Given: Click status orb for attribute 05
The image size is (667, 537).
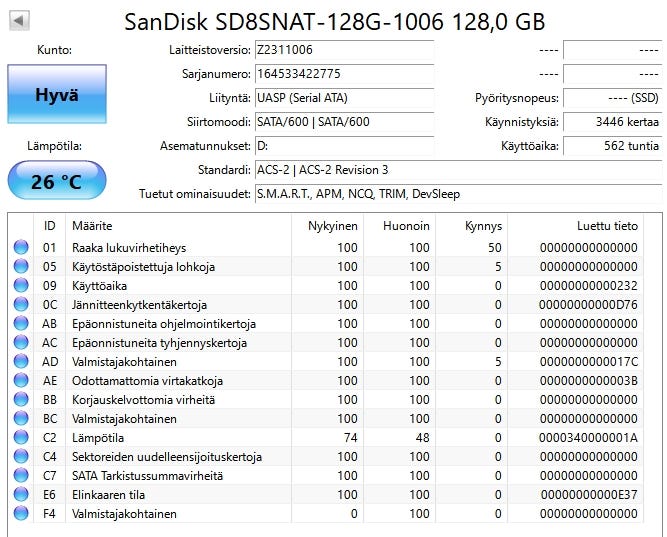Looking at the screenshot, I should point(21,266).
